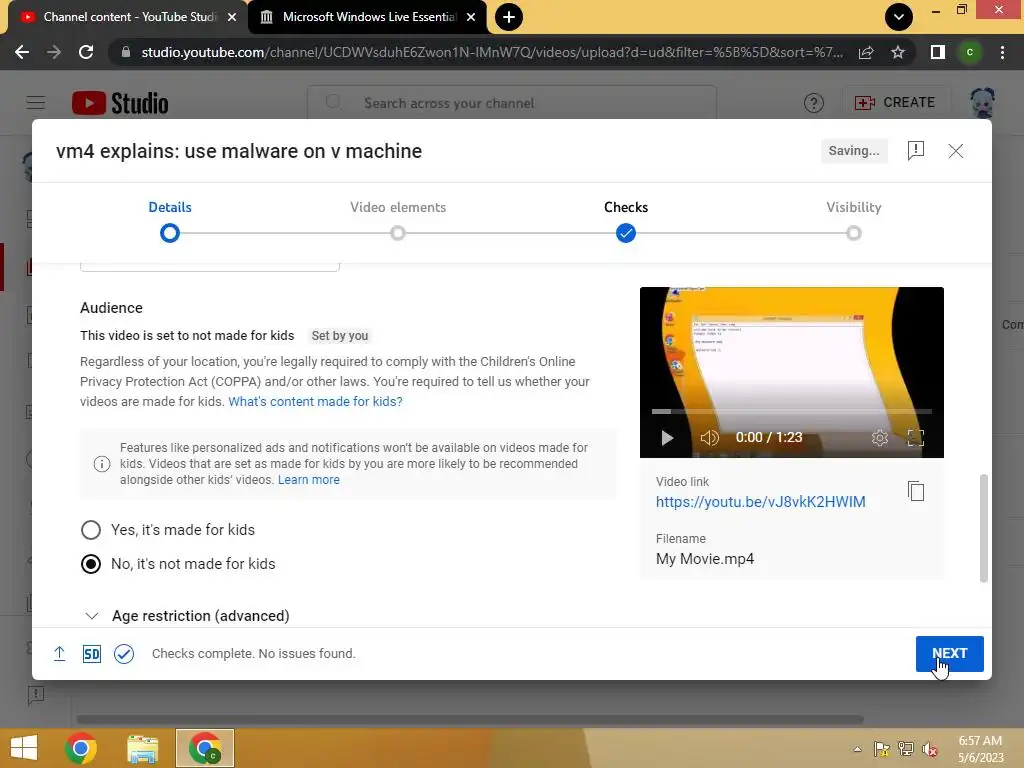Click the address bar URL
This screenshot has width=1024, height=768.
(x=492, y=52)
